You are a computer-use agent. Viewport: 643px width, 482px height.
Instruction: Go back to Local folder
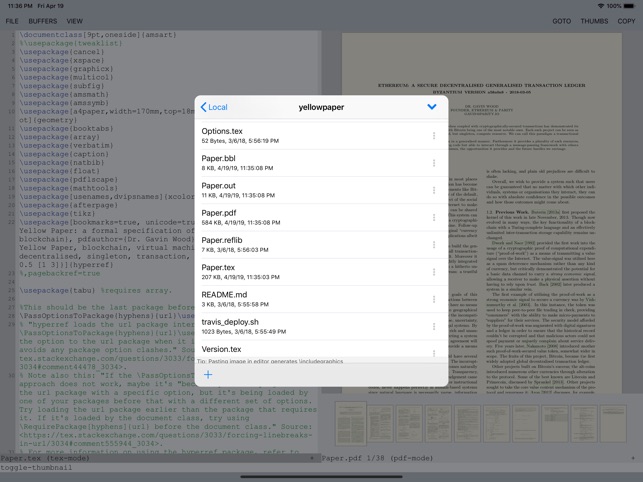(214, 107)
